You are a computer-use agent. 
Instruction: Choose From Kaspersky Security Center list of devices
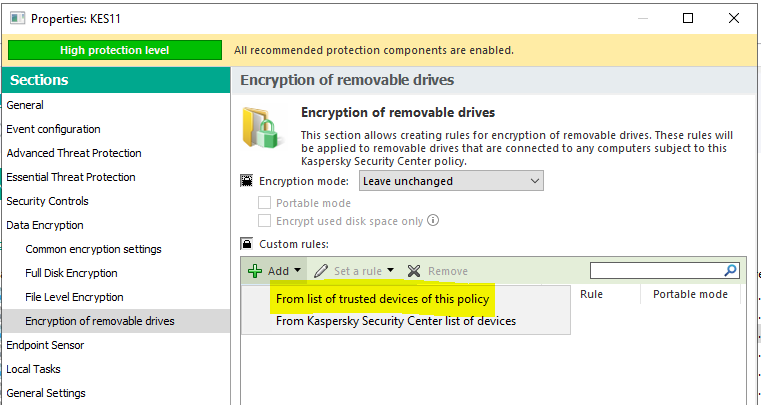point(396,321)
